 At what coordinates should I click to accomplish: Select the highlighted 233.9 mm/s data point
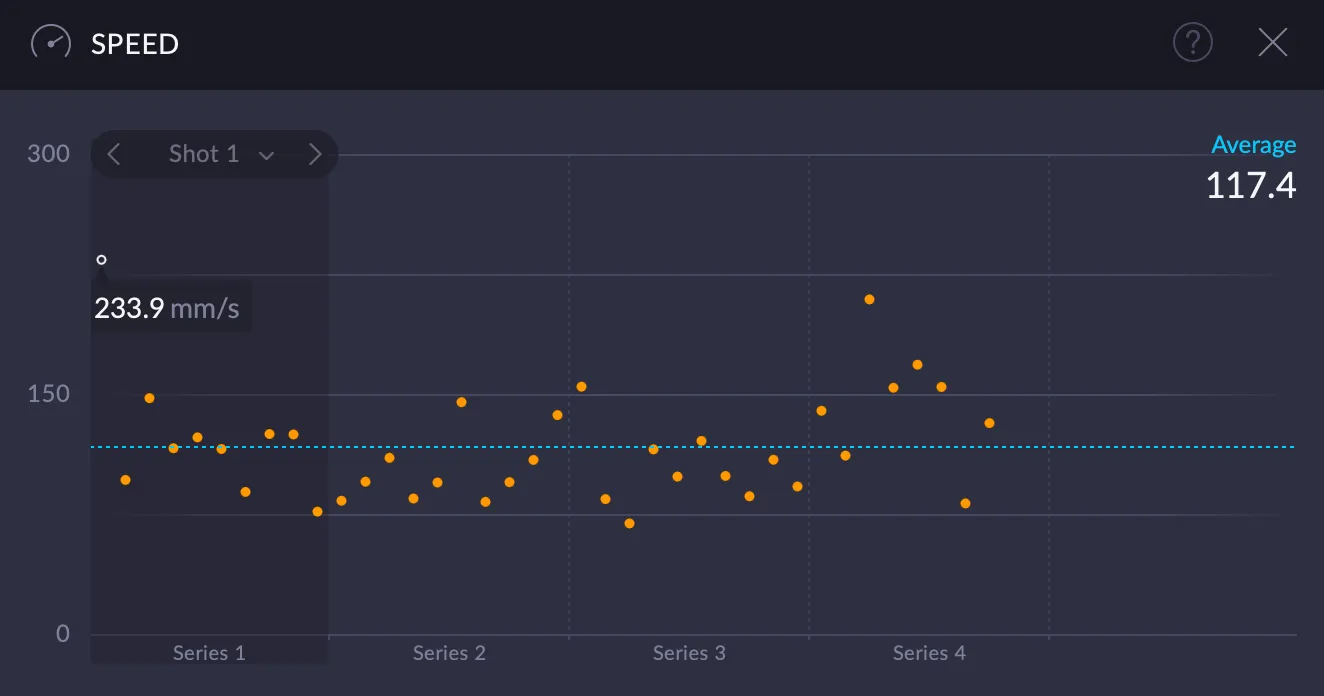click(101, 259)
